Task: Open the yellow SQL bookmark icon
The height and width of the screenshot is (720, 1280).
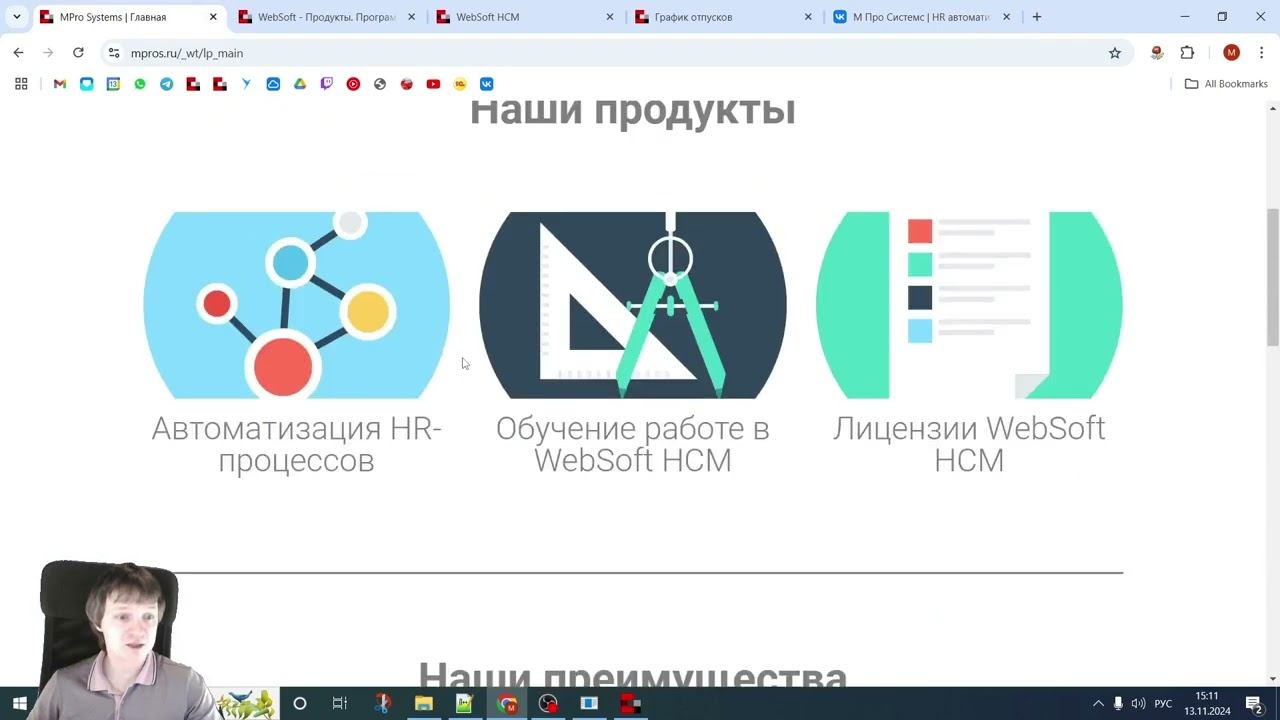Action: pyautogui.click(x=460, y=84)
